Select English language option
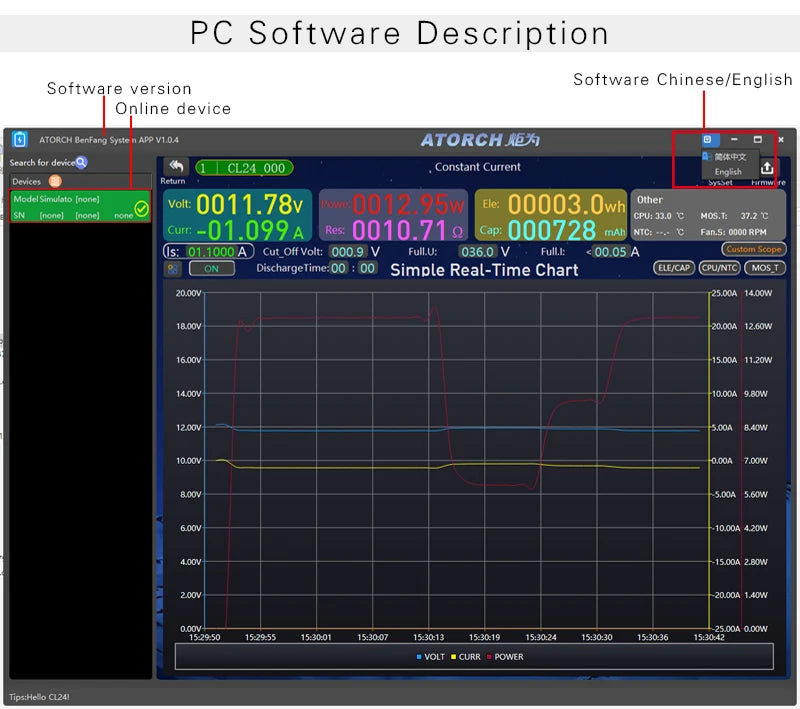The height and width of the screenshot is (709, 800). point(728,171)
